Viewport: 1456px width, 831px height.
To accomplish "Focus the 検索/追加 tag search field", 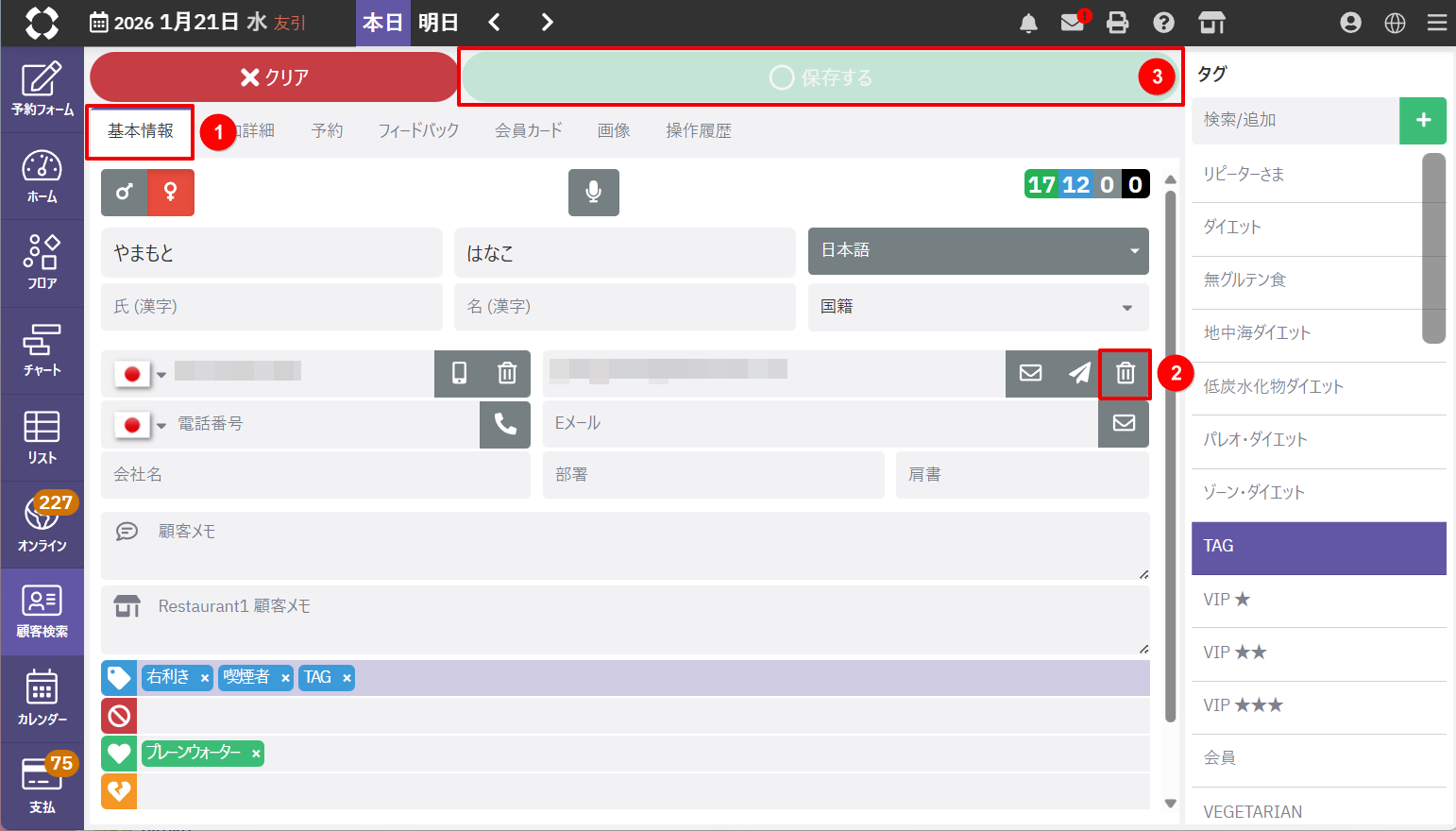I will 1295,121.
